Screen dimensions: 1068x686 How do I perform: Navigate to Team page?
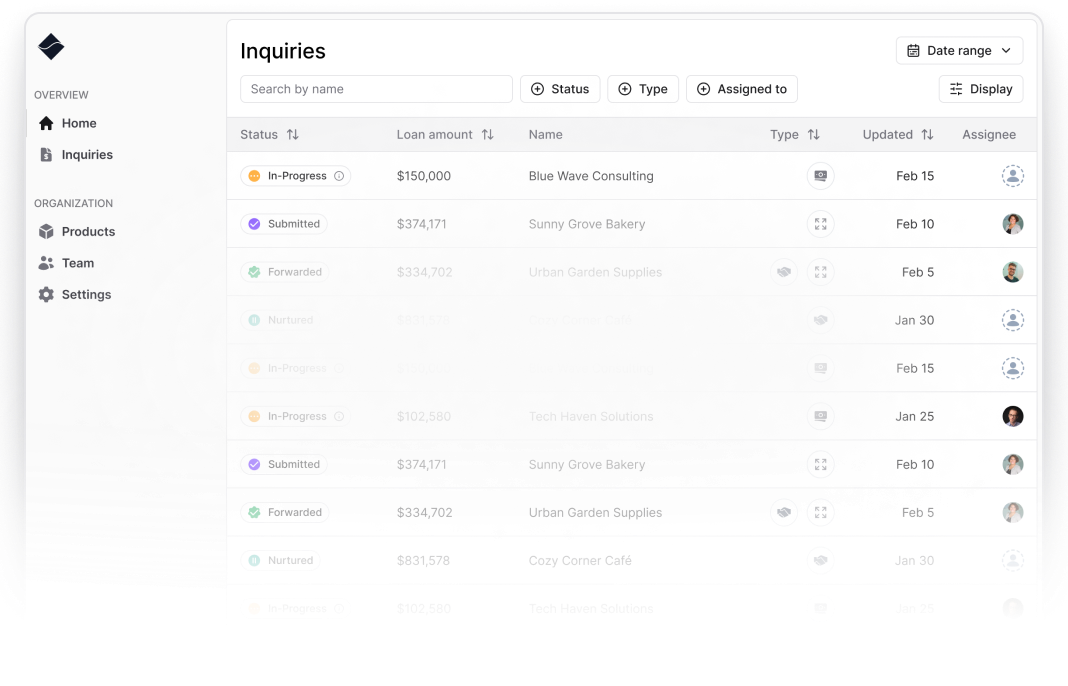[77, 263]
